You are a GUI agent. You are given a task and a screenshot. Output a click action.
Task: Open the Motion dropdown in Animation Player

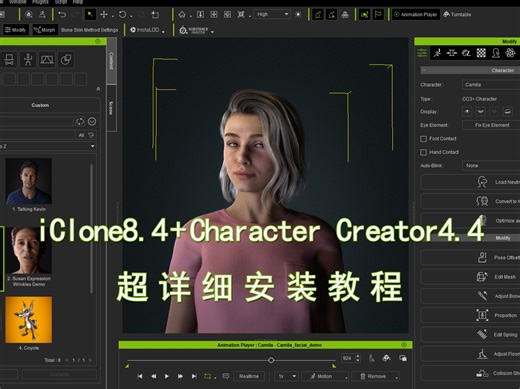pyautogui.click(x=325, y=376)
